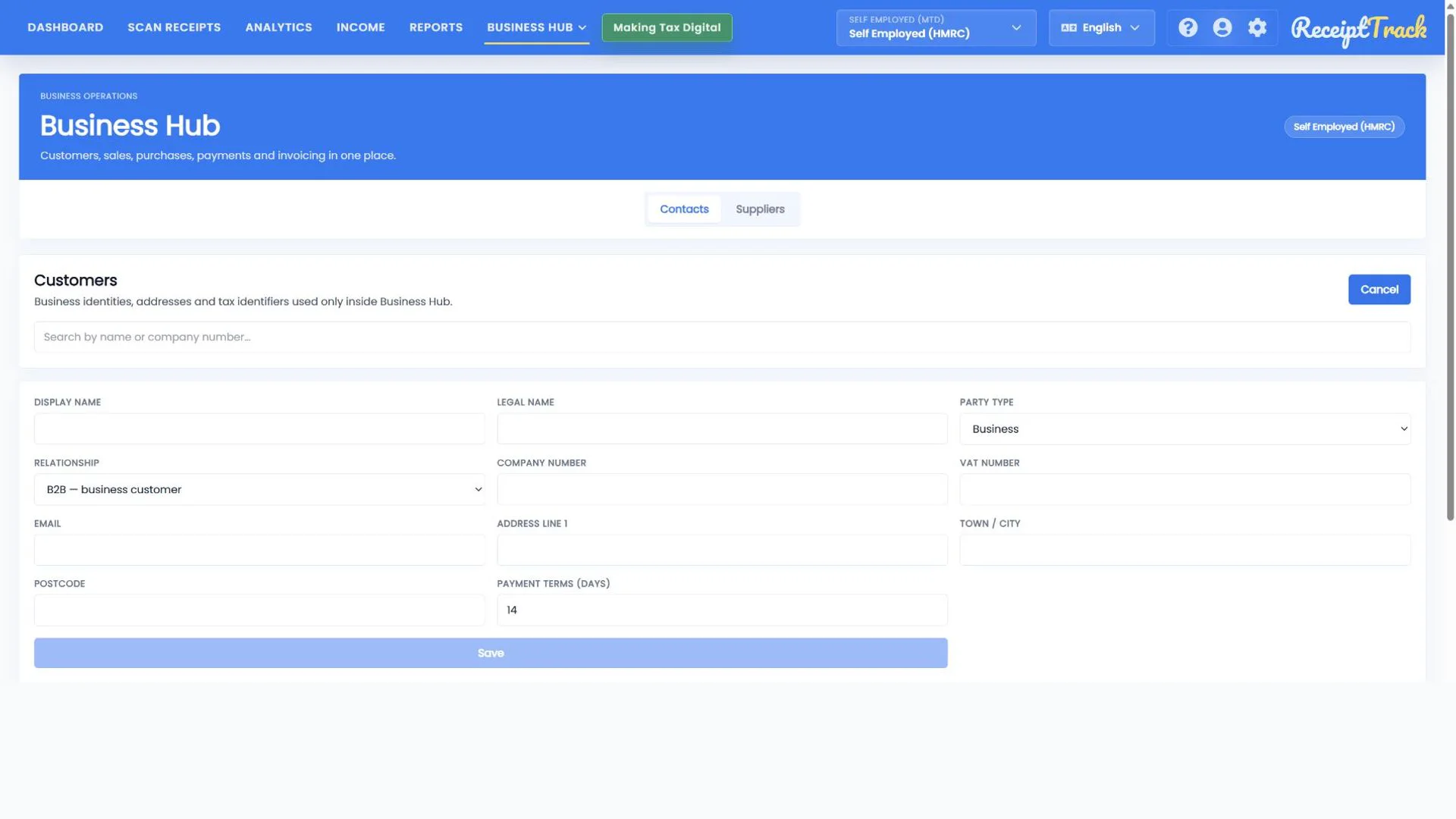Screen dimensions: 1456x819
Task: Click the "Customers" section heading
Action: 76,281
